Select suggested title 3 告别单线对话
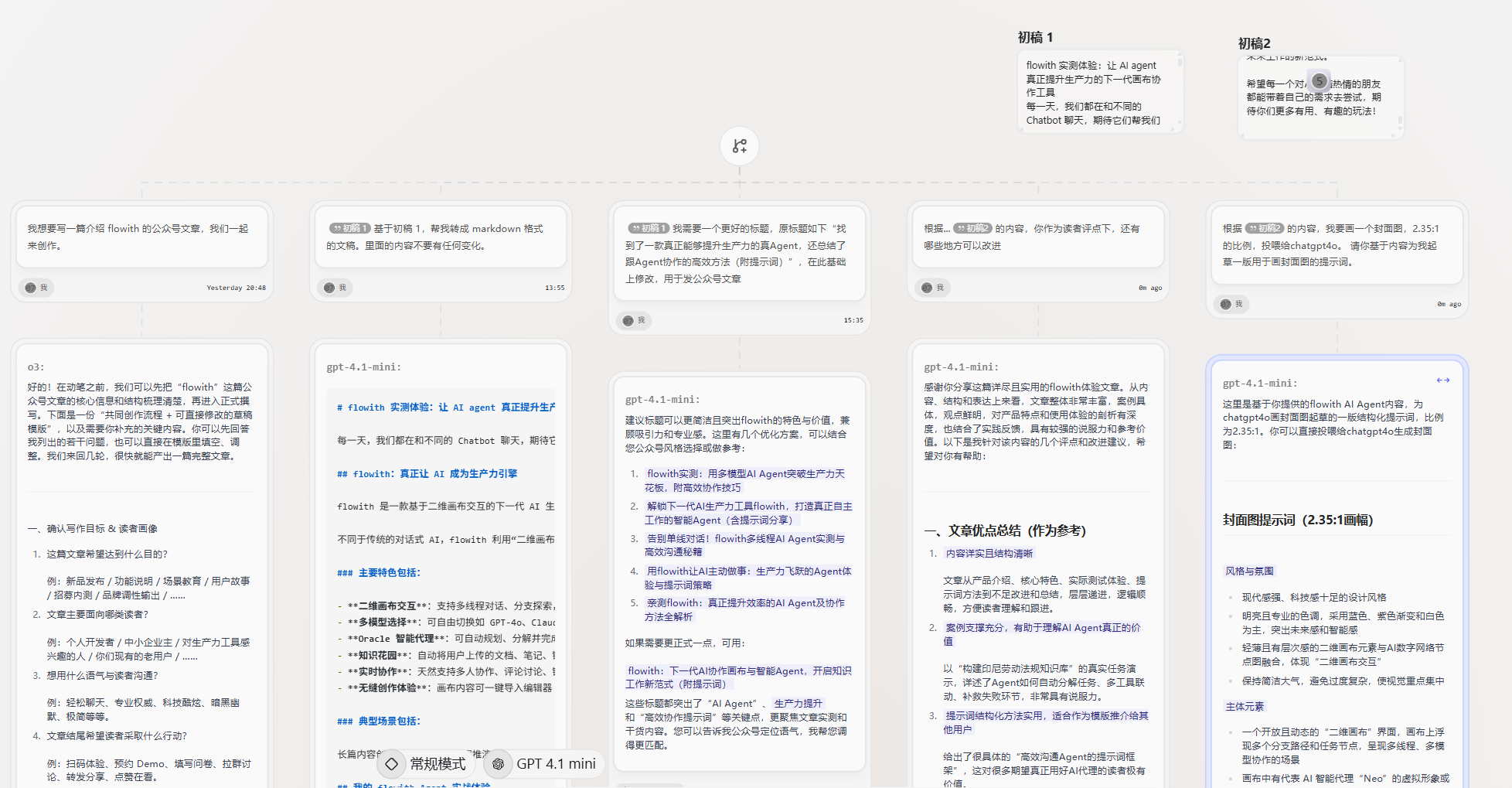 [744, 545]
